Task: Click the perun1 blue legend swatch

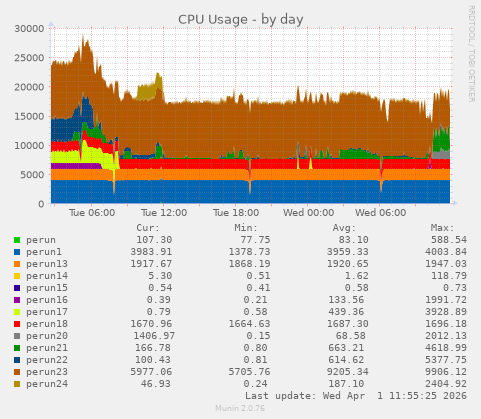Action: pos(17,252)
